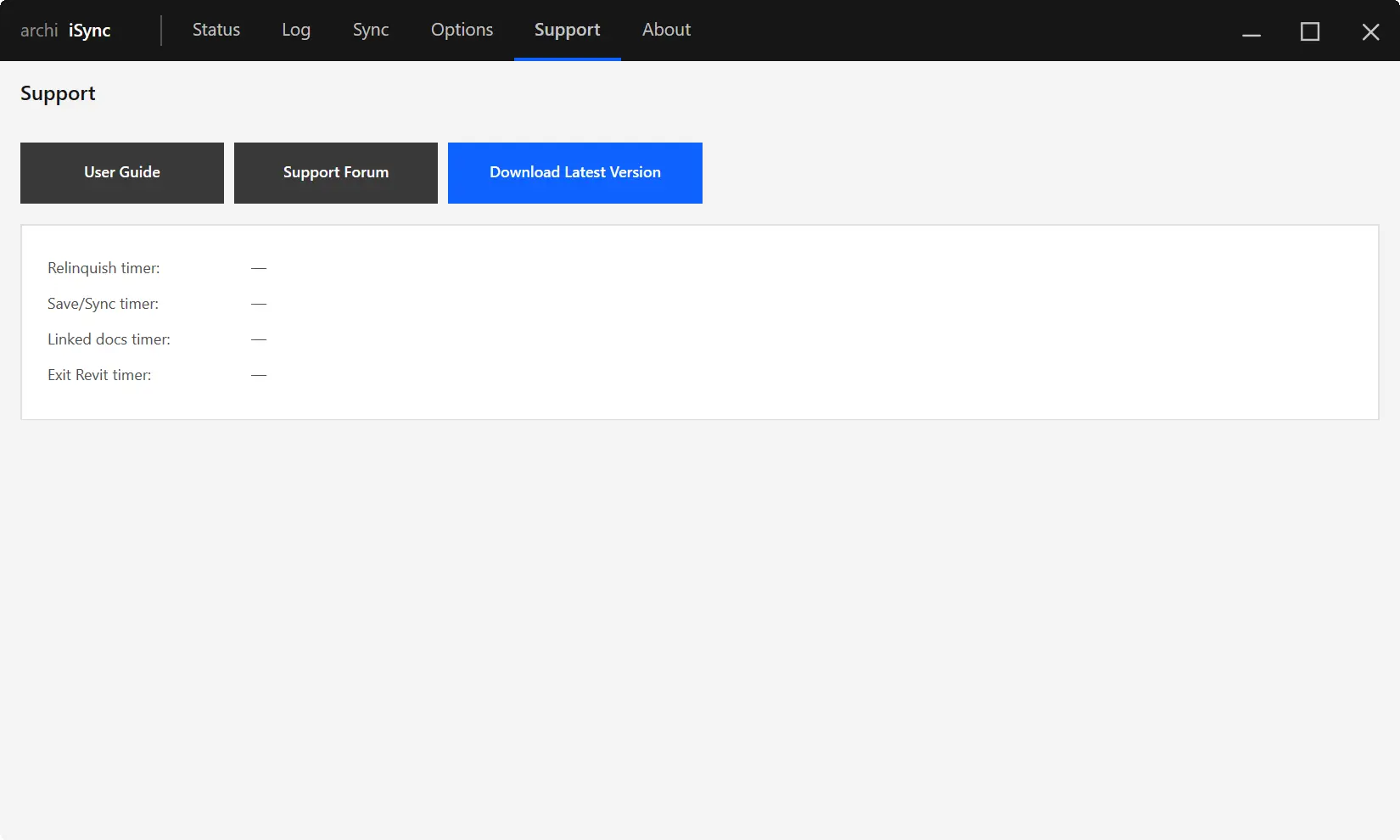Click the archi iSync logo

66,30
